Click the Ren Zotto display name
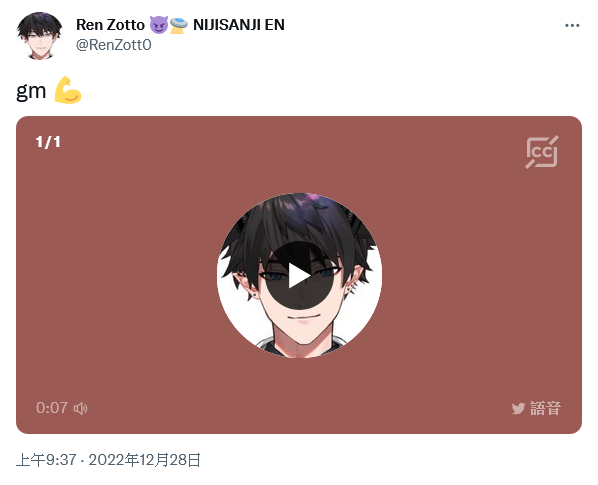Image resolution: width=598 pixels, height=485 pixels. tap(110, 25)
